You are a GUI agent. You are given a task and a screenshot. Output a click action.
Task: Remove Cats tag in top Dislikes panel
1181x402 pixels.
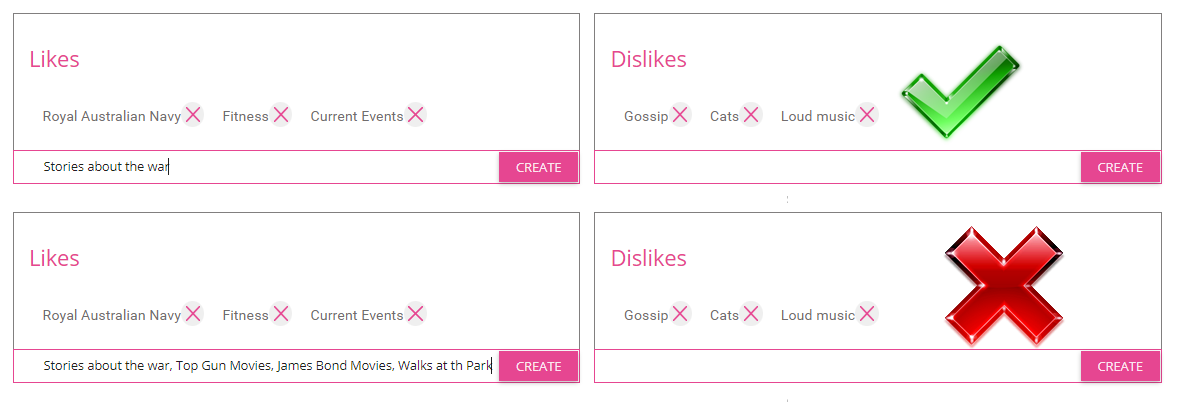point(750,114)
